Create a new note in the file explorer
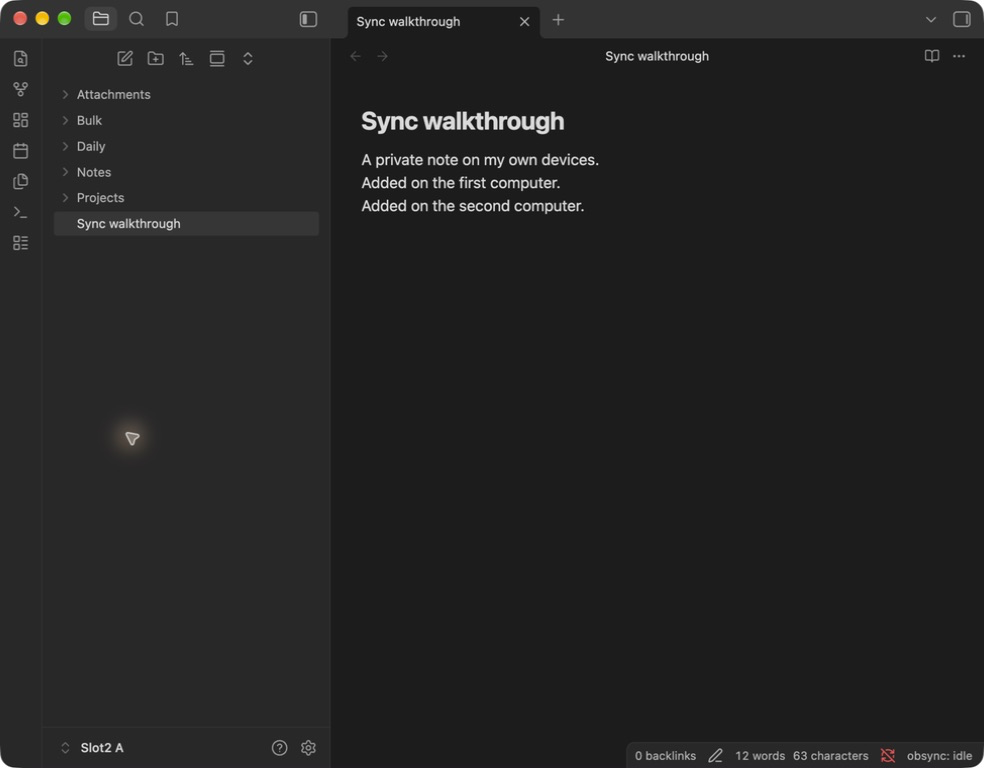The height and width of the screenshot is (768, 984). pos(125,59)
